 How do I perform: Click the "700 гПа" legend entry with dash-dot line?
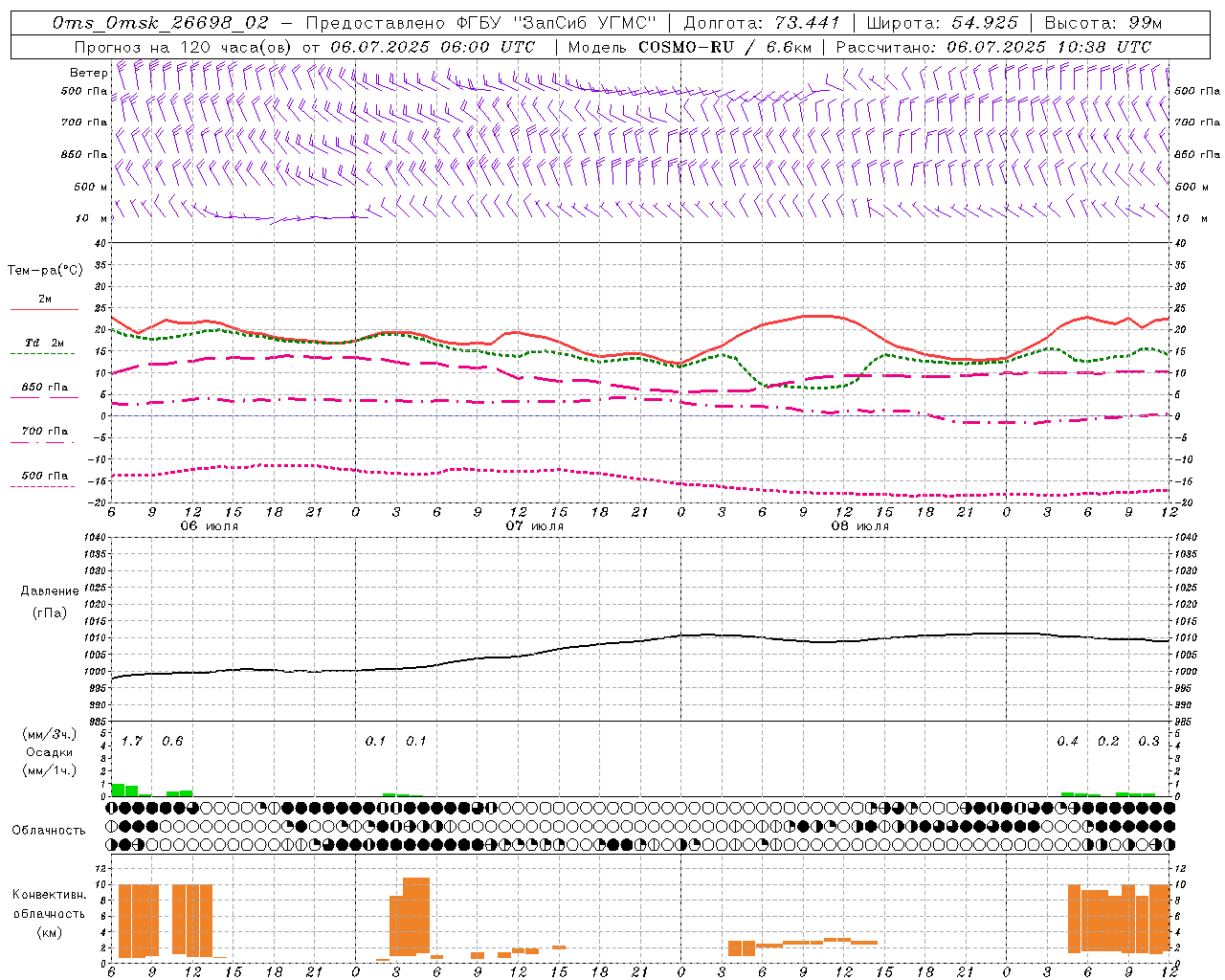coord(44,432)
